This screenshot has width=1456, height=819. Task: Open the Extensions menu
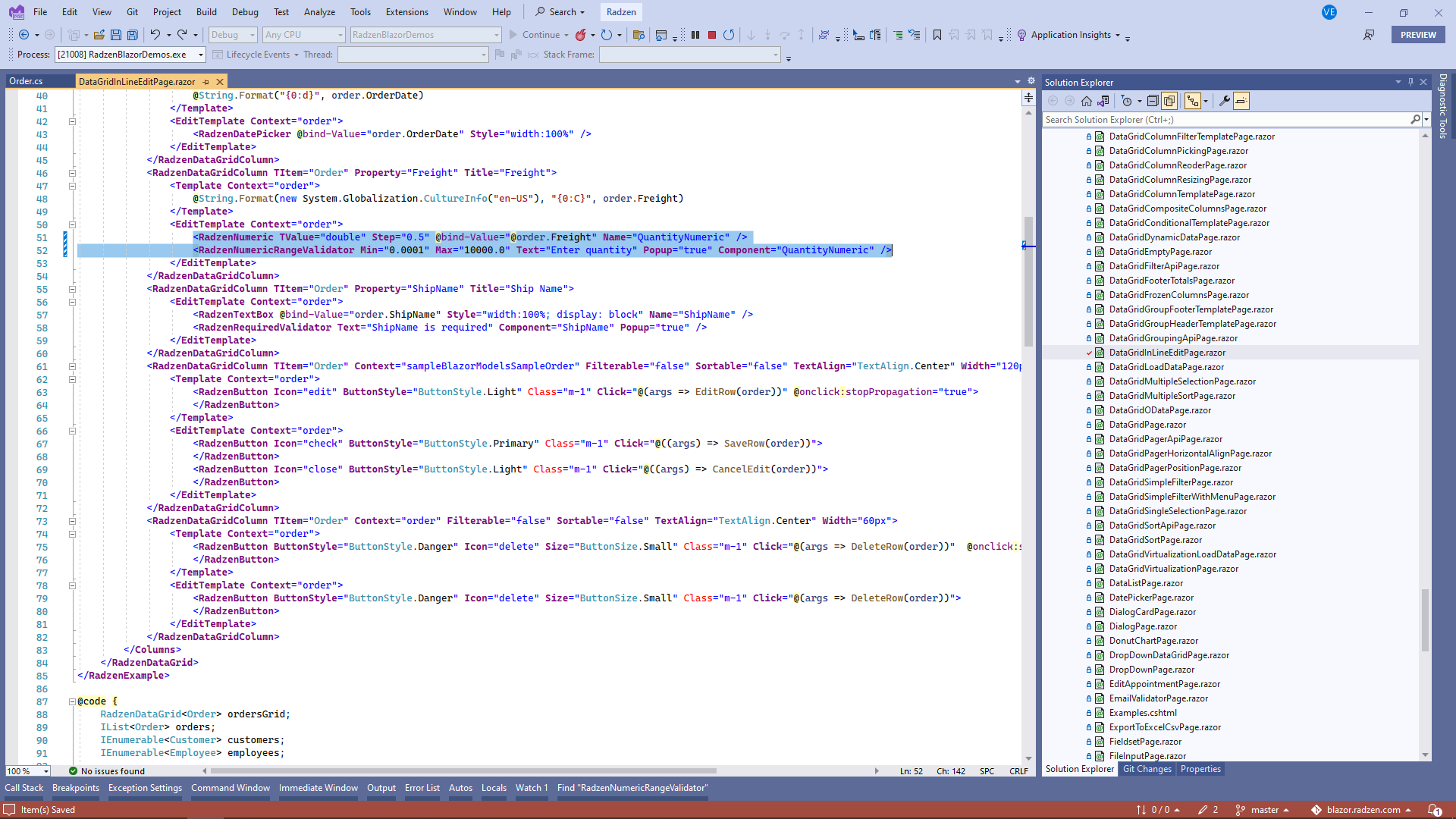pos(407,12)
